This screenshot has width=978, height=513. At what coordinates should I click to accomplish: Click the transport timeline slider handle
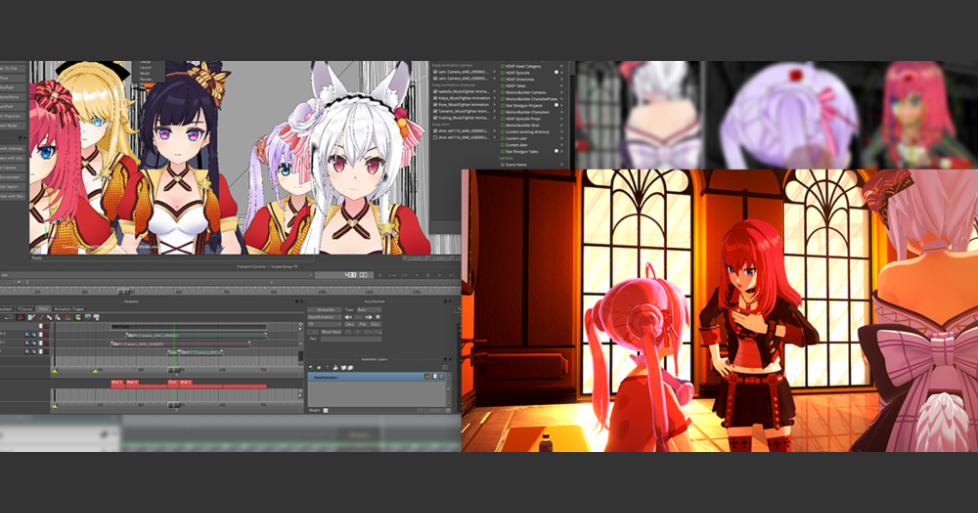coord(123,291)
